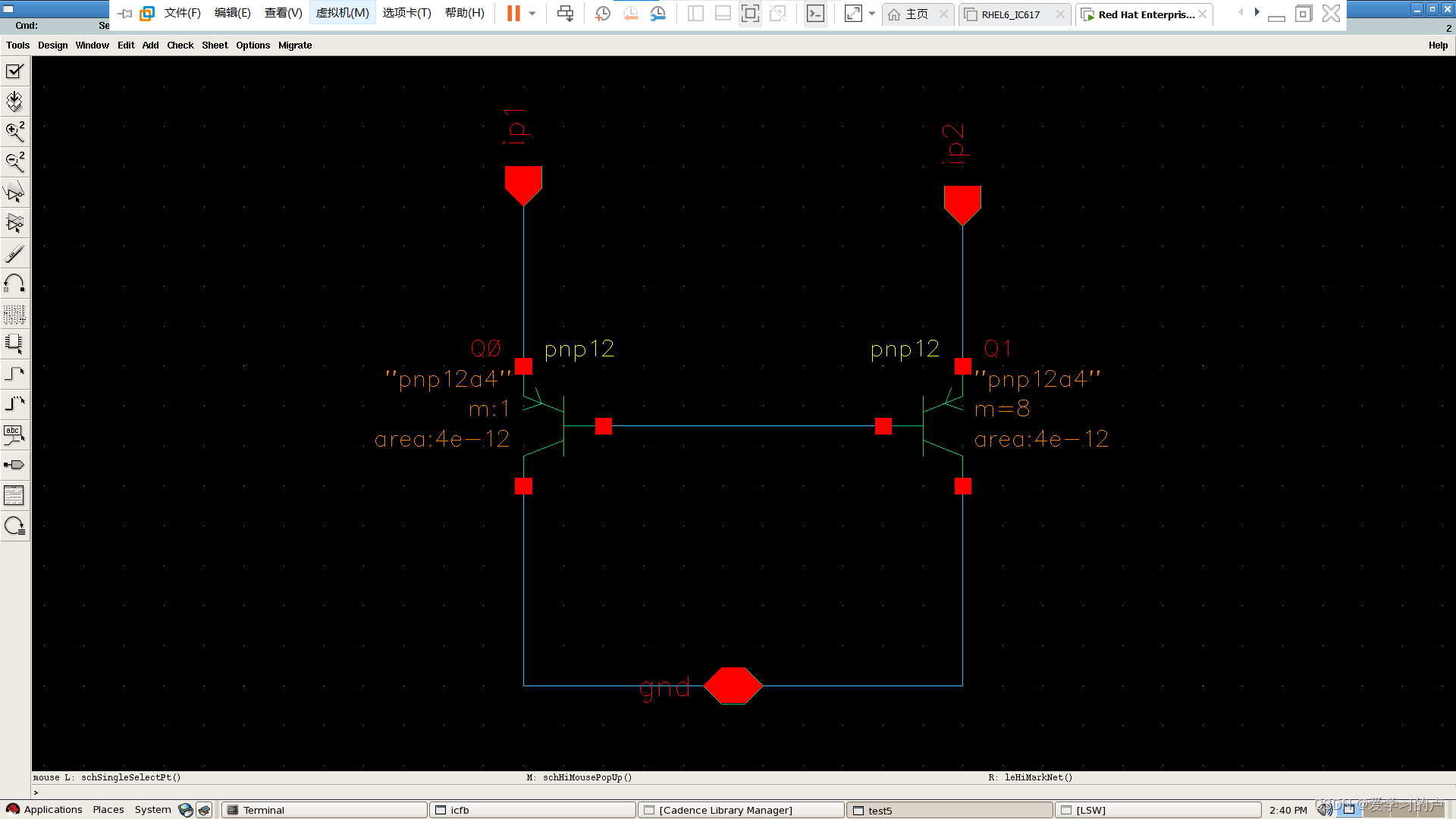Click the Cadence Library Manager taskbar button

[x=725, y=810]
